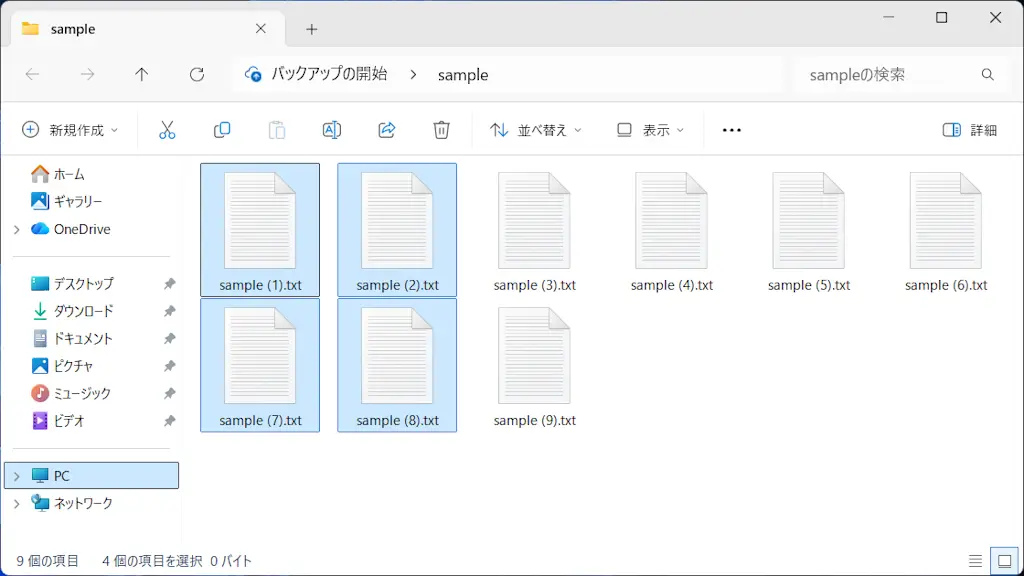
Task: Switch to details list view in status bar
Action: [x=975, y=561]
